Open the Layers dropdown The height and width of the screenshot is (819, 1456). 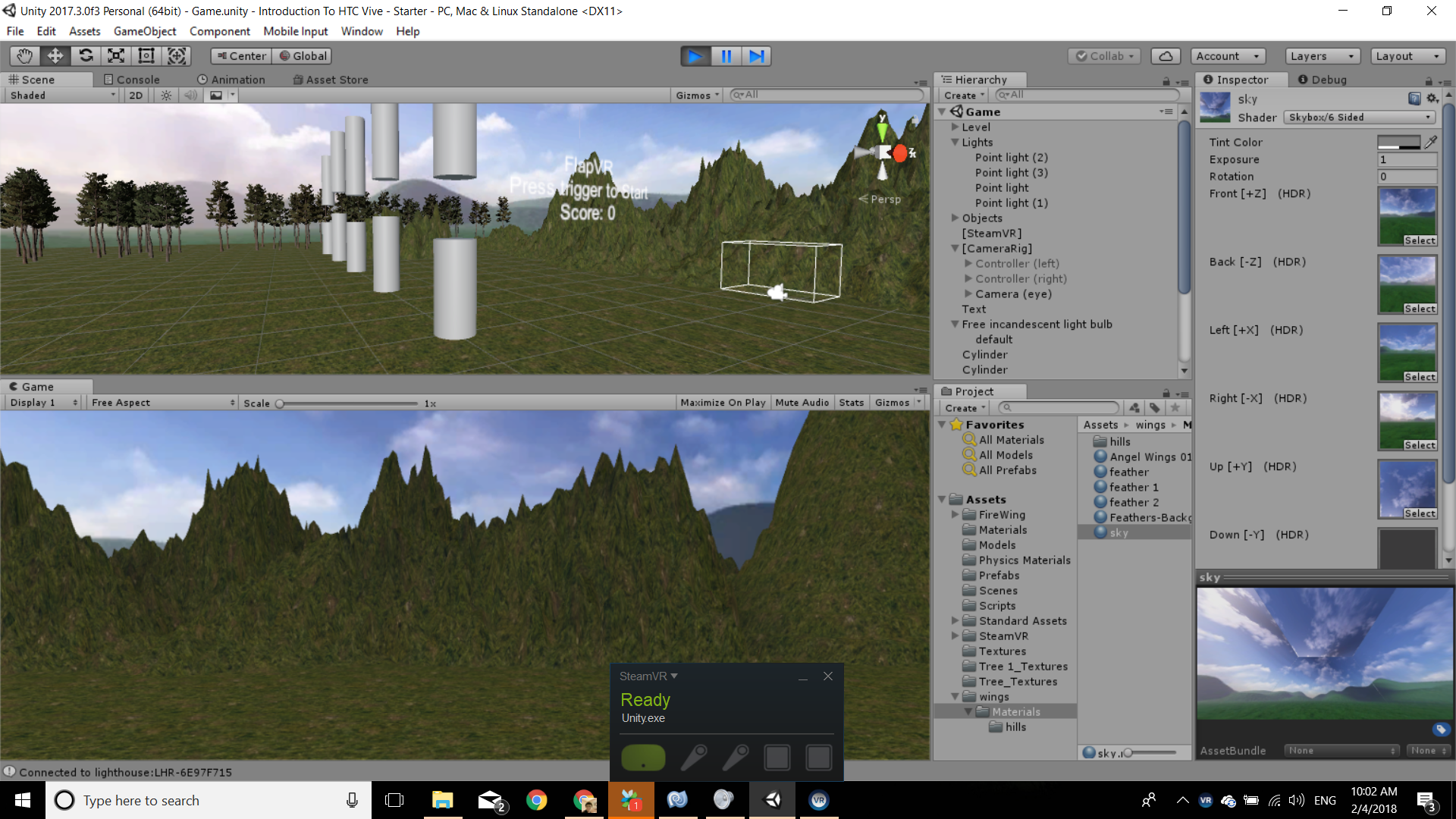click(1322, 56)
